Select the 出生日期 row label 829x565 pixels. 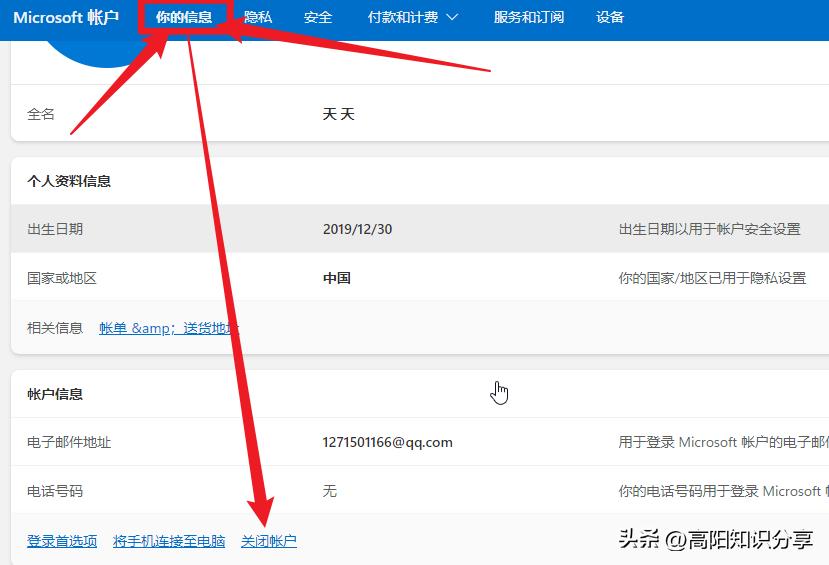pos(55,229)
